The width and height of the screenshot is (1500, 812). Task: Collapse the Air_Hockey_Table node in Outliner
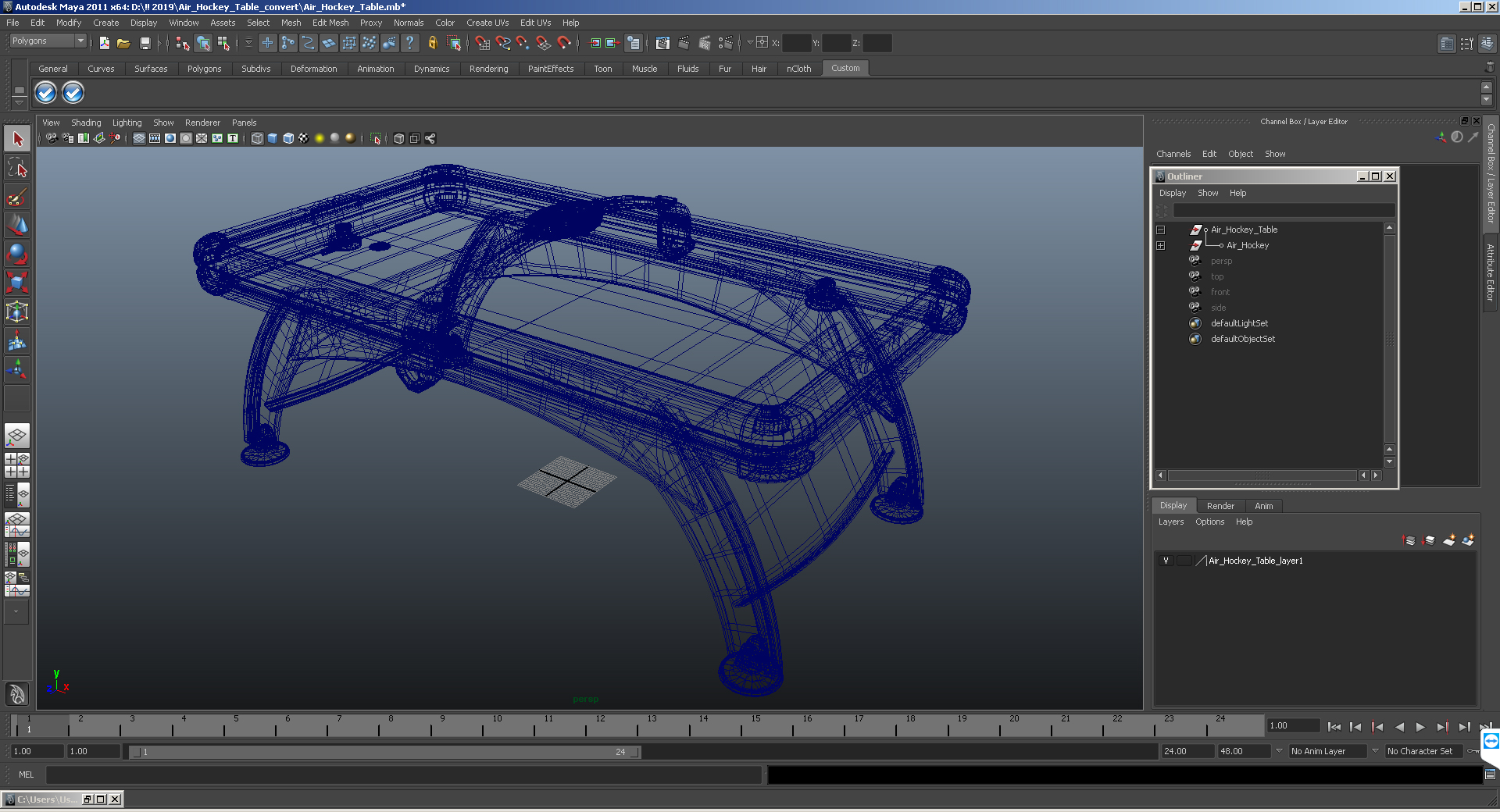(x=1160, y=230)
